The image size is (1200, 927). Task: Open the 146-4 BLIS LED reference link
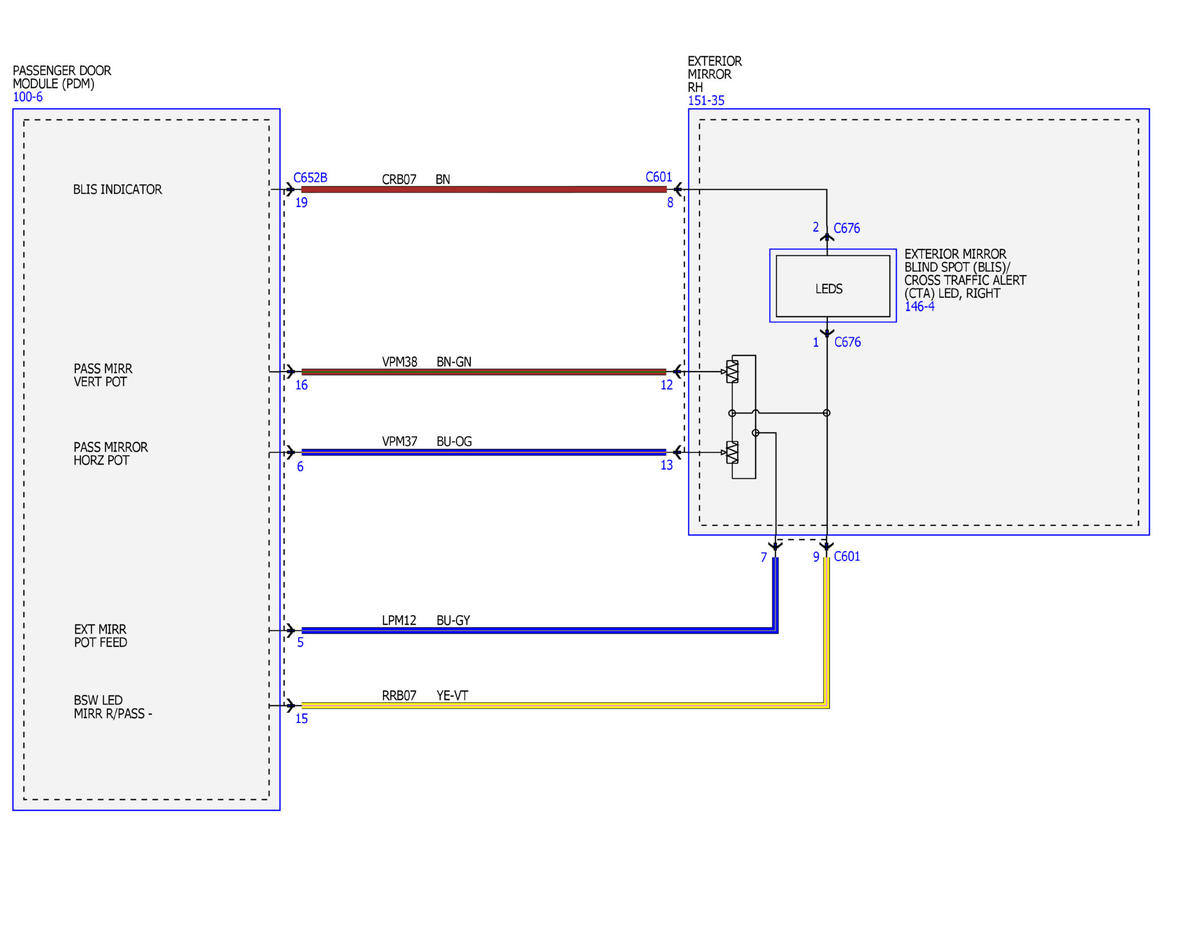[920, 307]
